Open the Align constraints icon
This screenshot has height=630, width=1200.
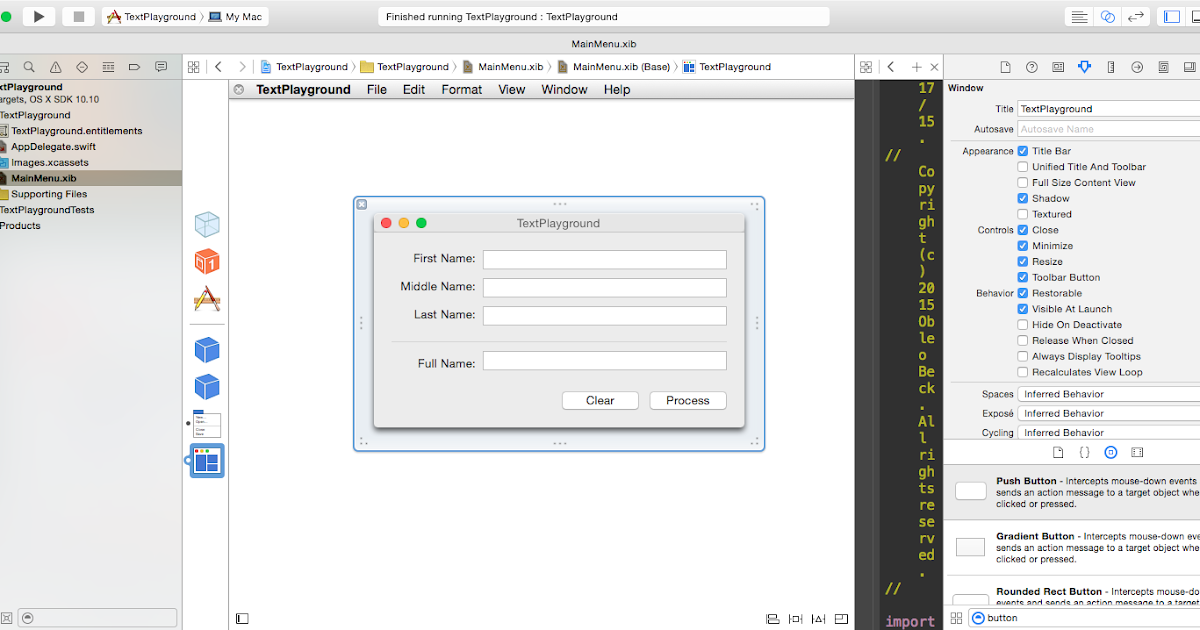pyautogui.click(x=772, y=619)
